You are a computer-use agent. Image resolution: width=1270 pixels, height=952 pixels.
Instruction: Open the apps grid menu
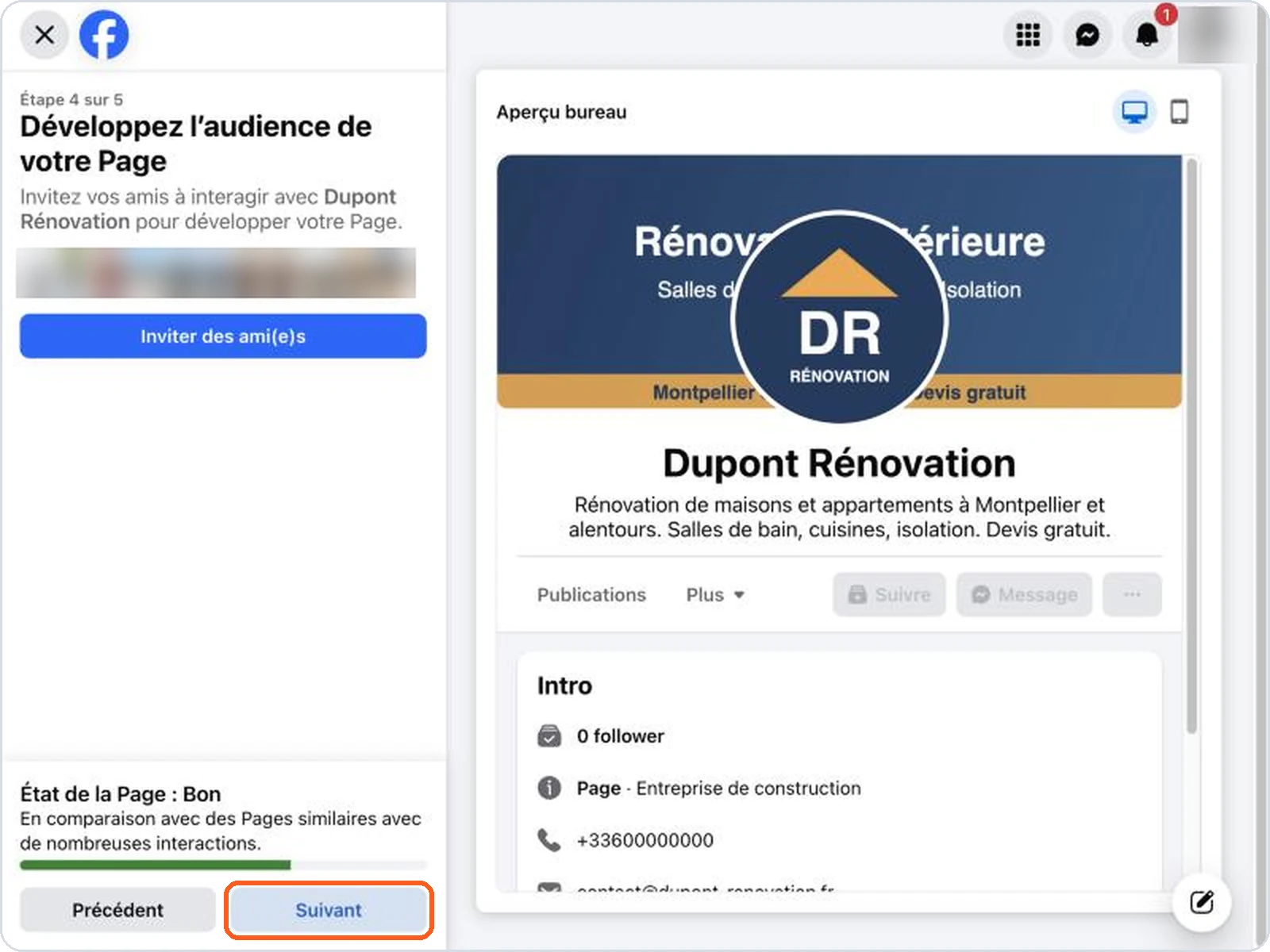[1028, 35]
